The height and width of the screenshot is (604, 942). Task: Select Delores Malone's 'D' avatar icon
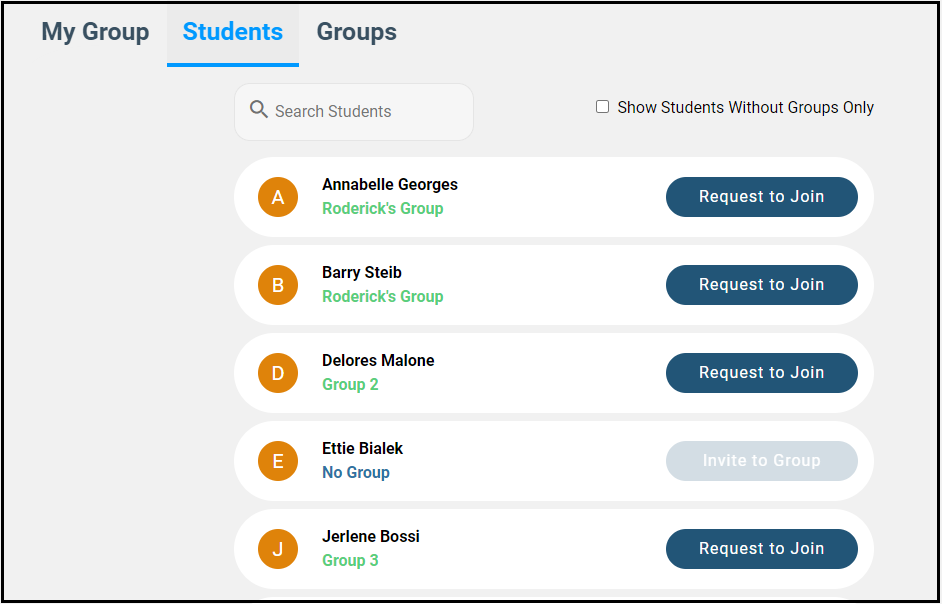coord(278,373)
